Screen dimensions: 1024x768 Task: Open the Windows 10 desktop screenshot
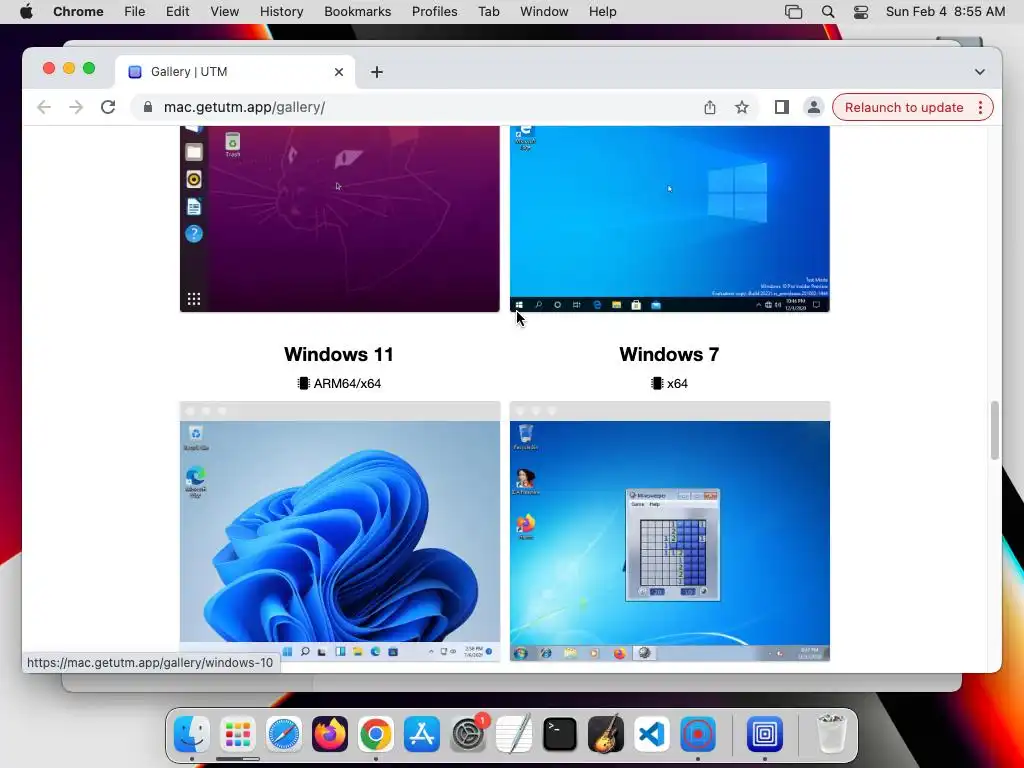pos(669,219)
